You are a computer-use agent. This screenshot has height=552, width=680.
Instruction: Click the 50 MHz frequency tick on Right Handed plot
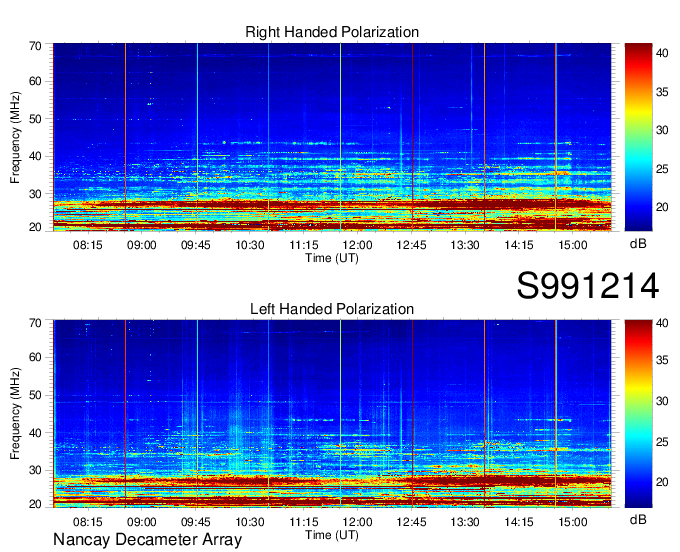[35, 119]
